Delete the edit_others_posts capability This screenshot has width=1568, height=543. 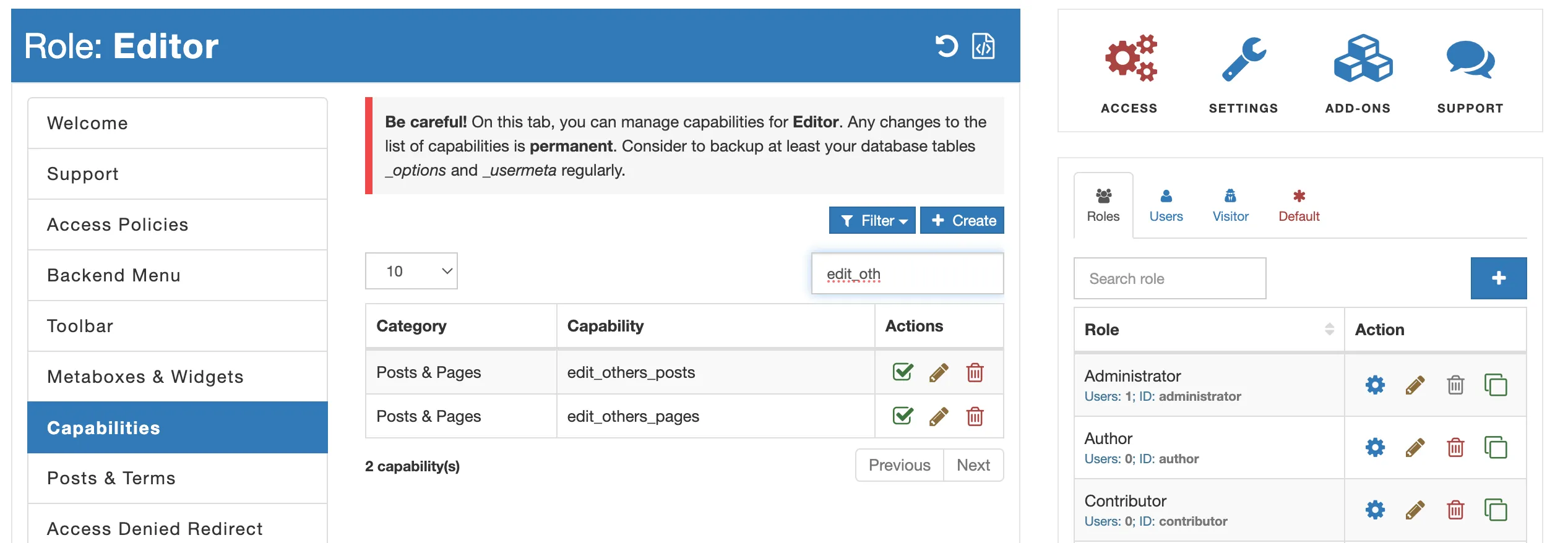[x=975, y=373]
